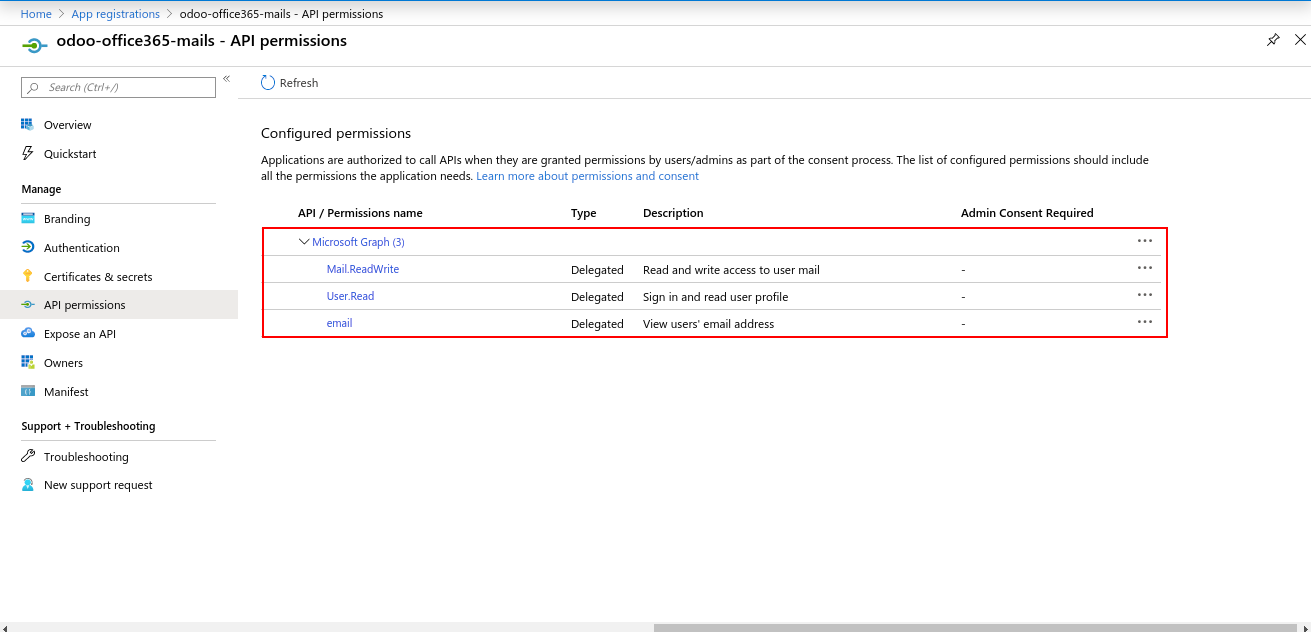
Task: Open the Expose an API section
Action: [x=79, y=334]
